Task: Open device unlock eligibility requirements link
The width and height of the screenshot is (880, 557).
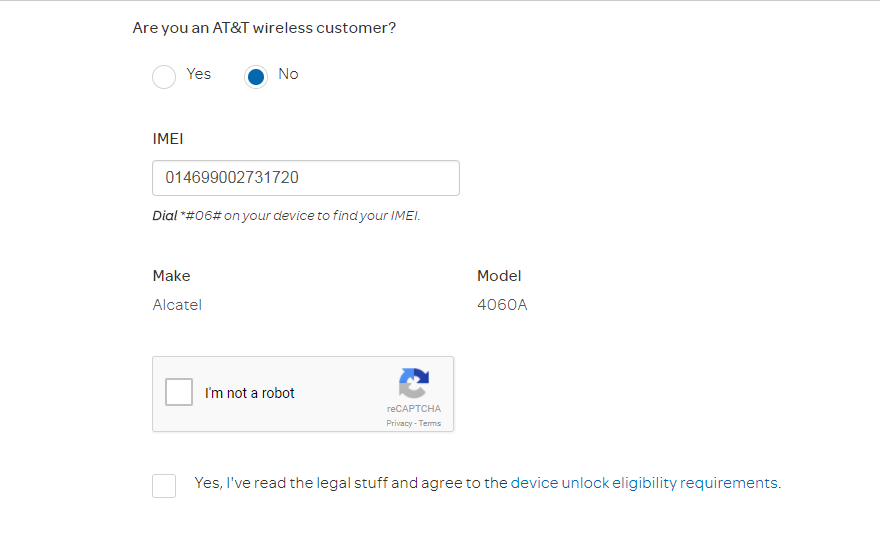Action: pos(644,483)
